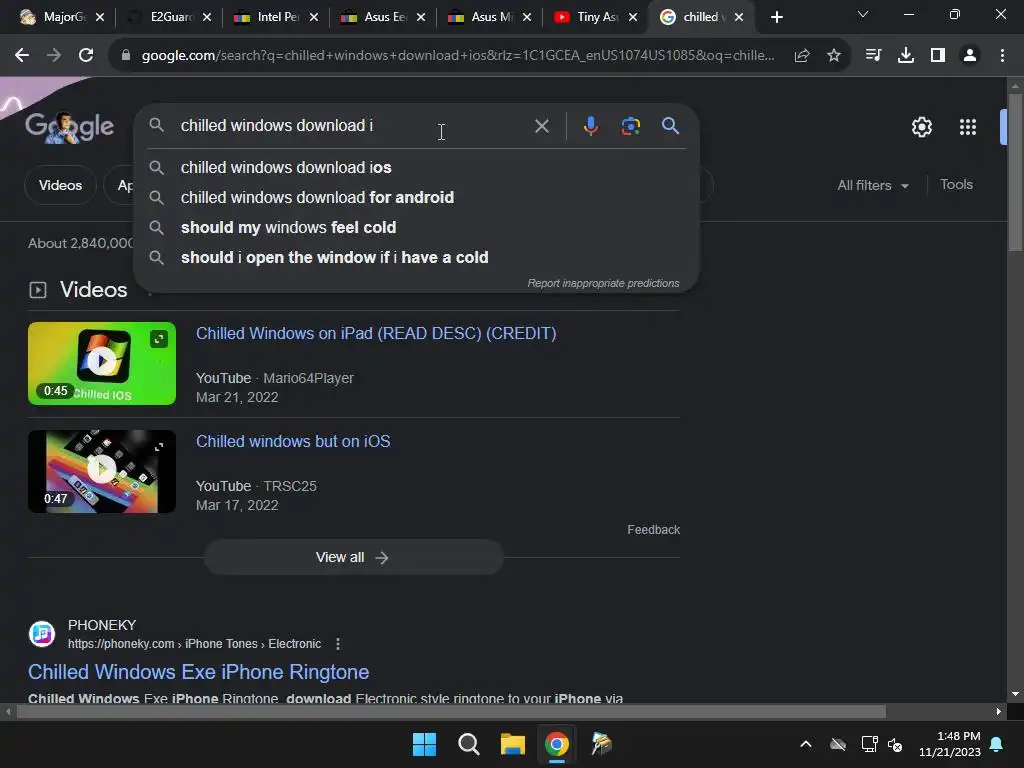The image size is (1024, 768).
Task: Open Google Lens image search icon
Action: click(630, 126)
